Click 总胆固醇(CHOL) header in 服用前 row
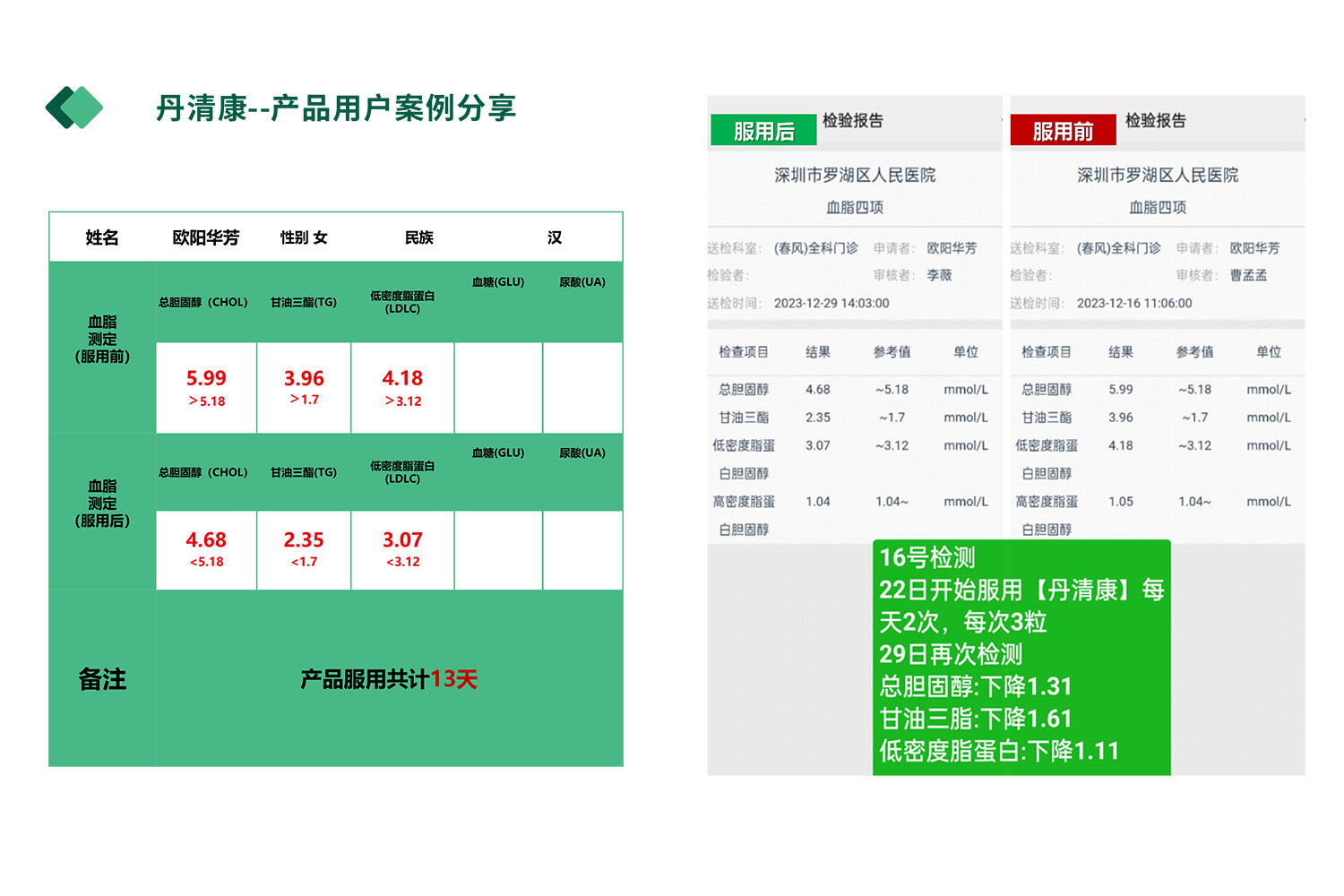1344x896 pixels. point(203,302)
